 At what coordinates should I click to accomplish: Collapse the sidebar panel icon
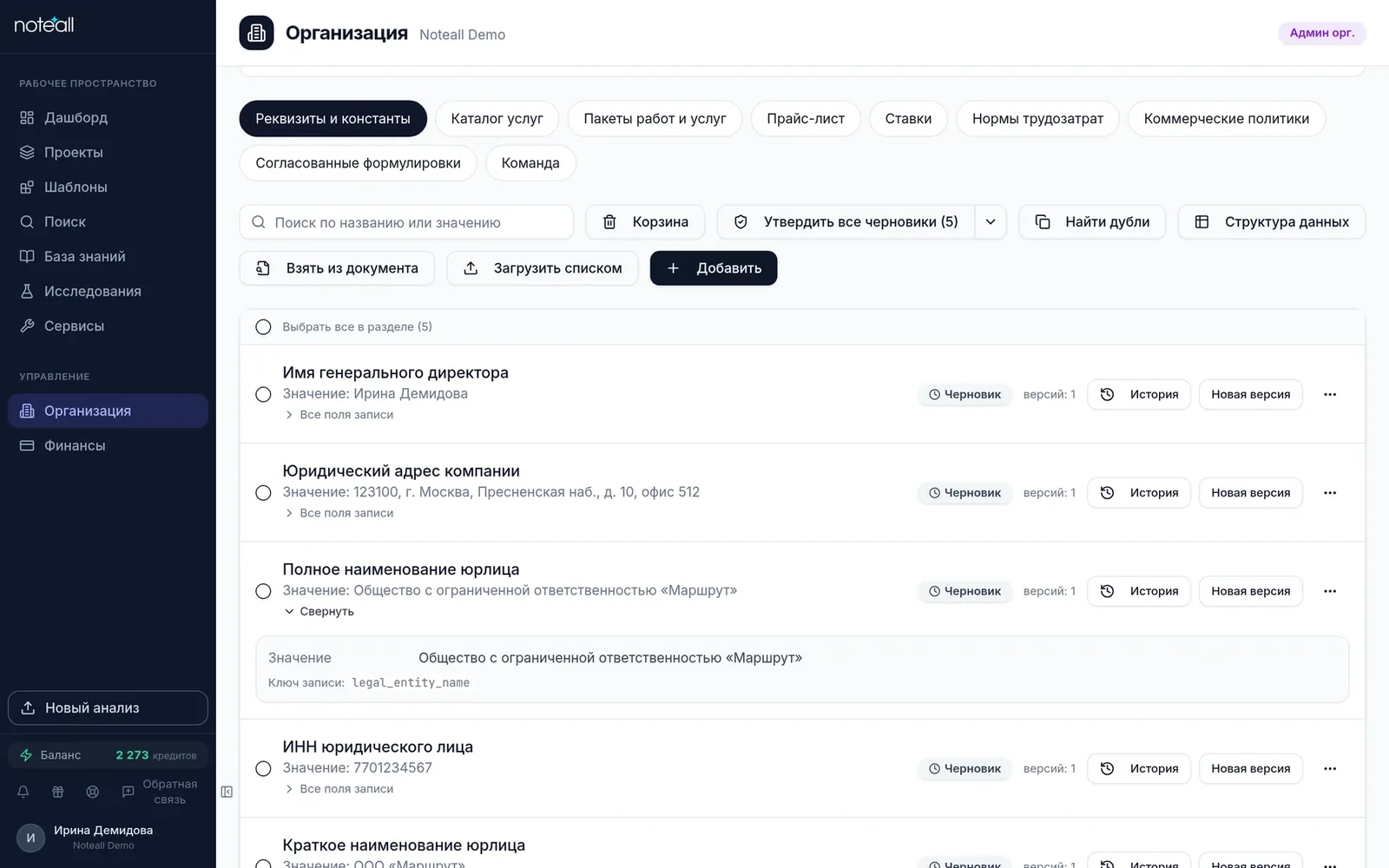pos(227,792)
